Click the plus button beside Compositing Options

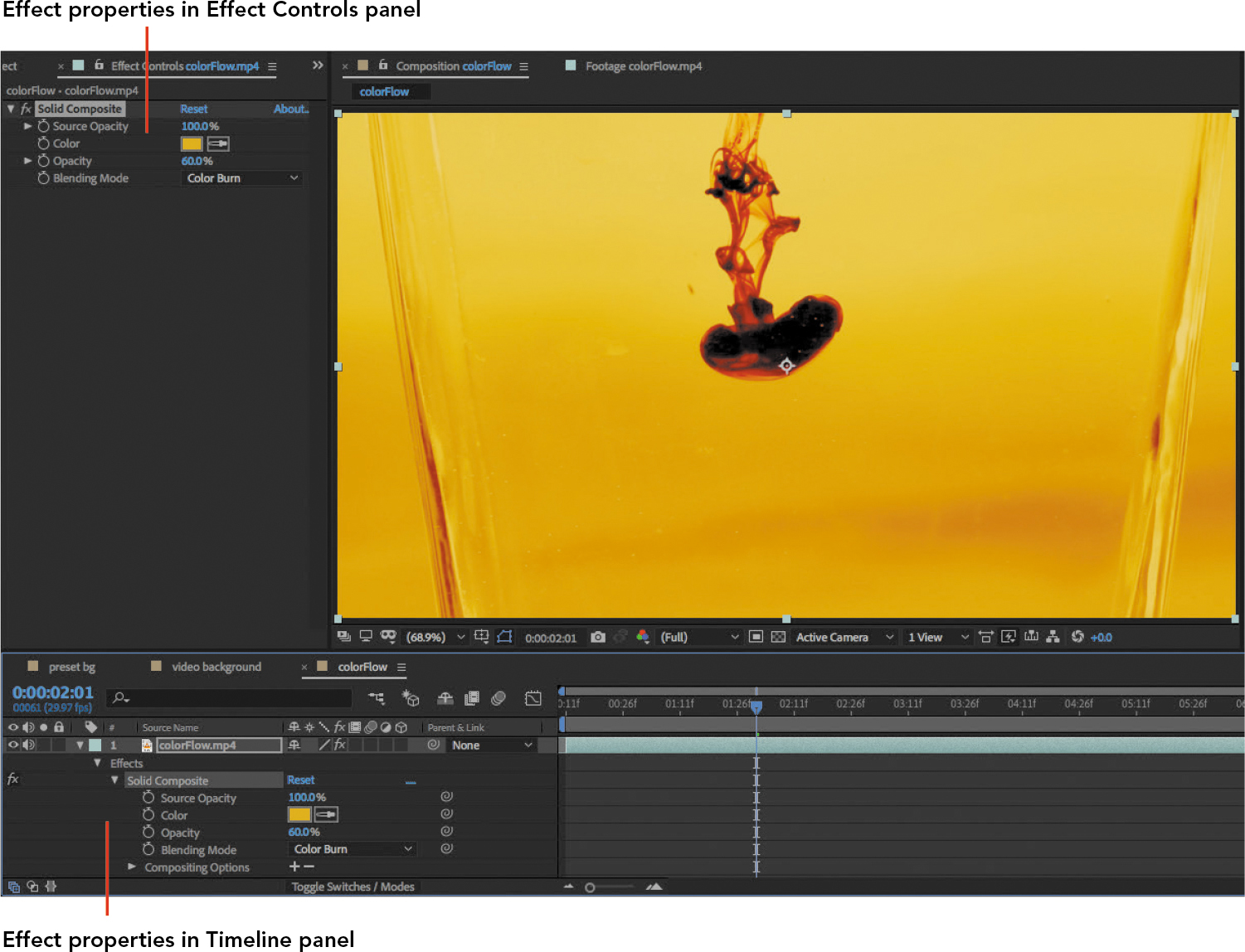[294, 867]
